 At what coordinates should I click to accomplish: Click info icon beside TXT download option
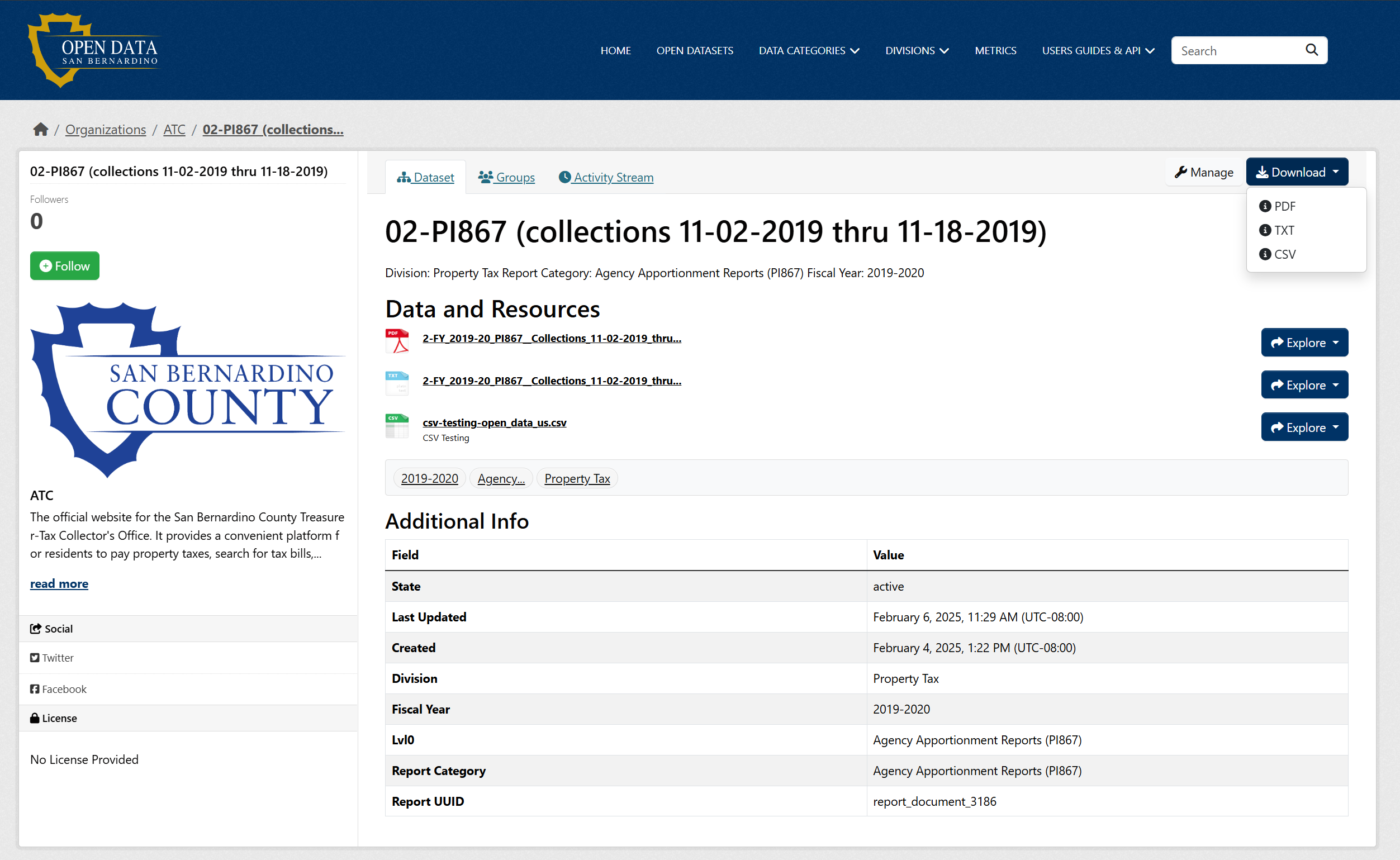(1265, 230)
